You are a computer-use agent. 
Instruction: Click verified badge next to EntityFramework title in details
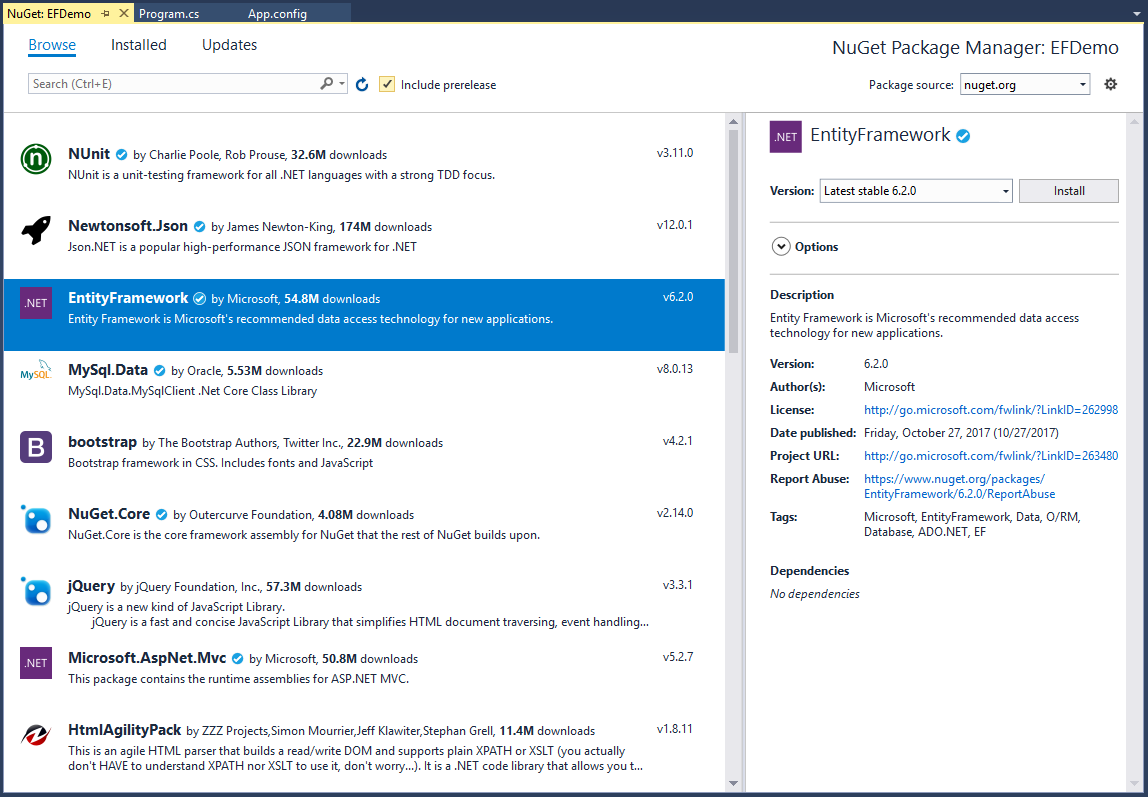(964, 135)
